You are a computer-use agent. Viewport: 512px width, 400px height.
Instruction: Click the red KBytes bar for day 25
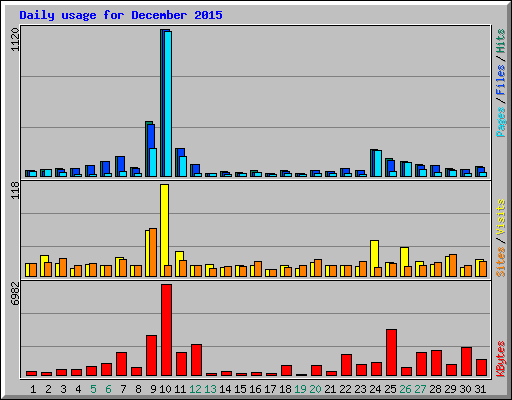pyautogui.click(x=392, y=353)
